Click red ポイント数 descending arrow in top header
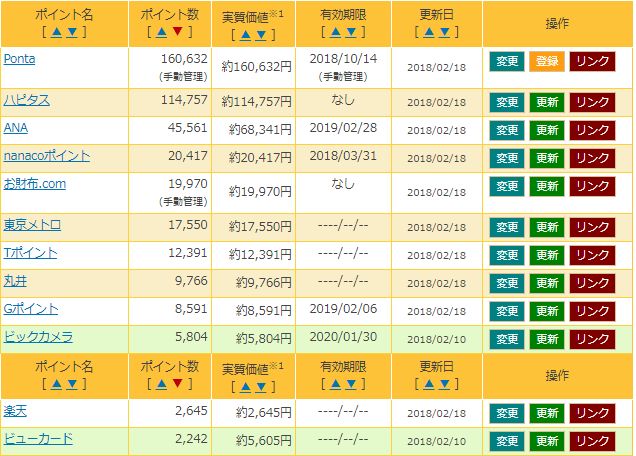Viewport: 636px width, 456px height. click(x=177, y=32)
